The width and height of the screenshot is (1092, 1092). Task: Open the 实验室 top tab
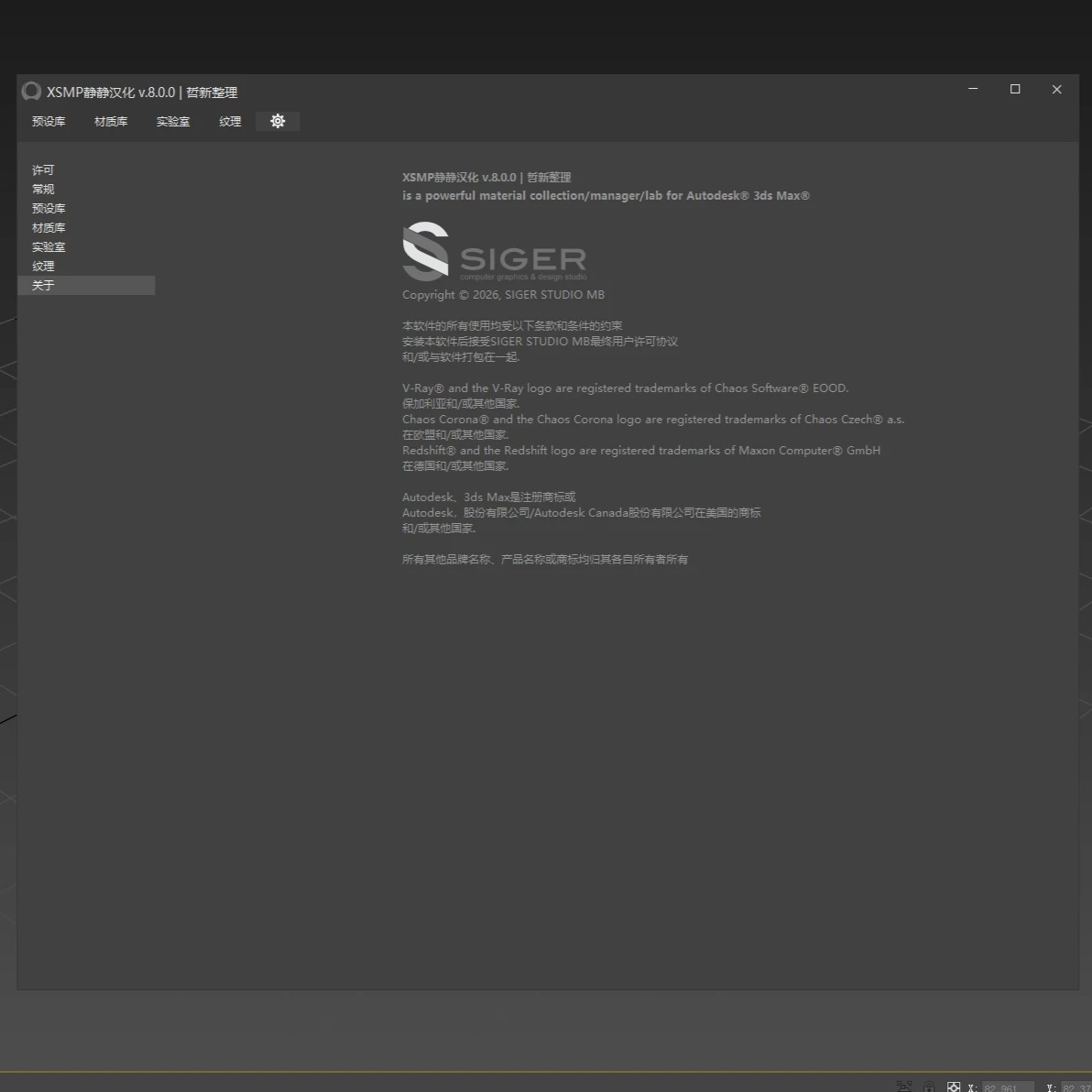click(173, 121)
